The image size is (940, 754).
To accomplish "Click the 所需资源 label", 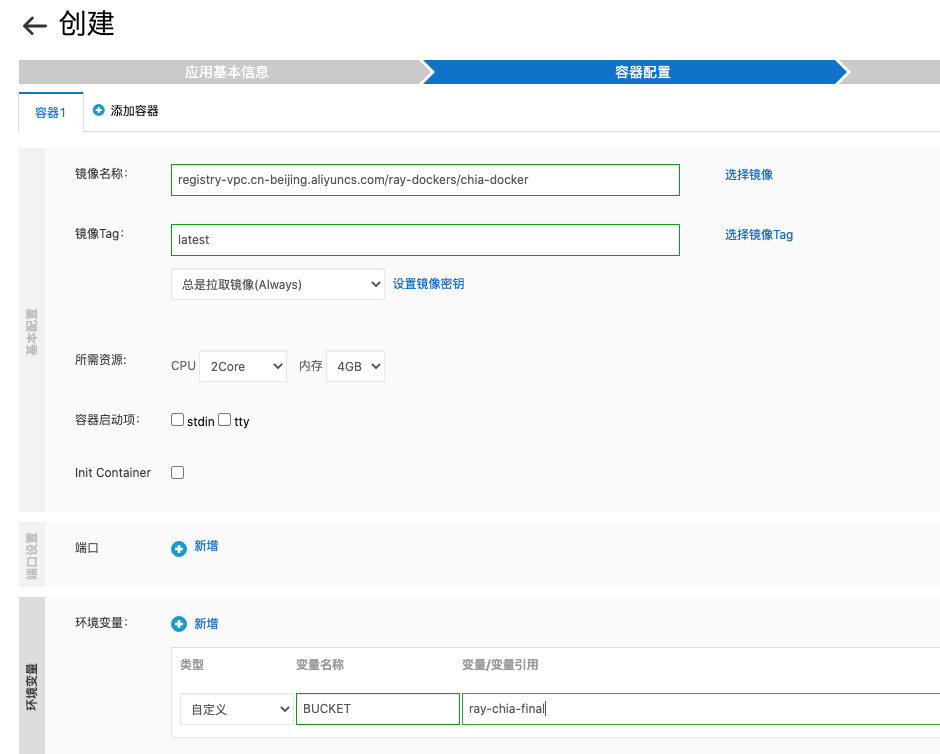I will 101,360.
